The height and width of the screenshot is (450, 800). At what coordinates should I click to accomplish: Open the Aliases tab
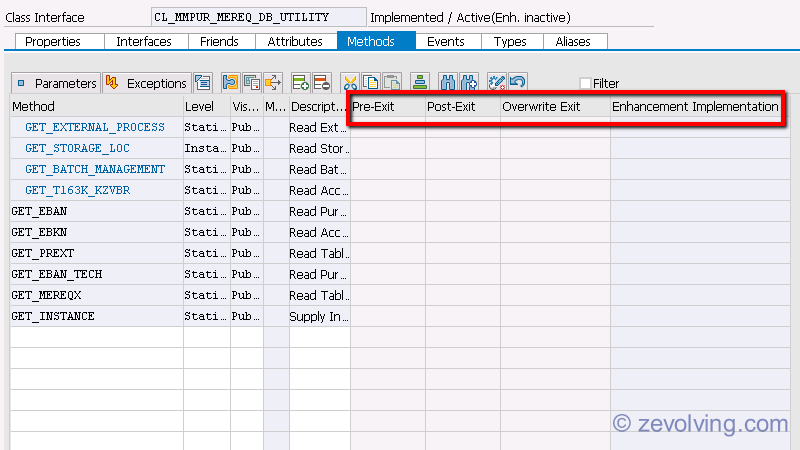(573, 41)
